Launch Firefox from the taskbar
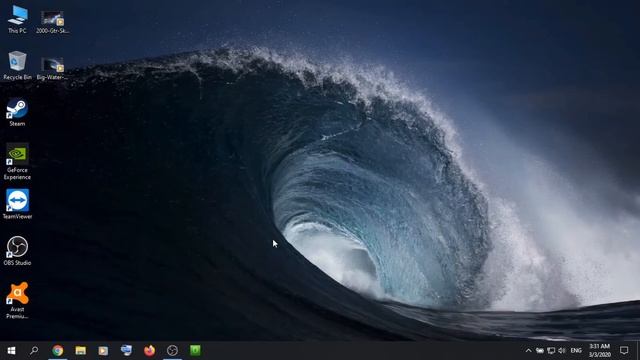The width and height of the screenshot is (640, 360). 149,351
